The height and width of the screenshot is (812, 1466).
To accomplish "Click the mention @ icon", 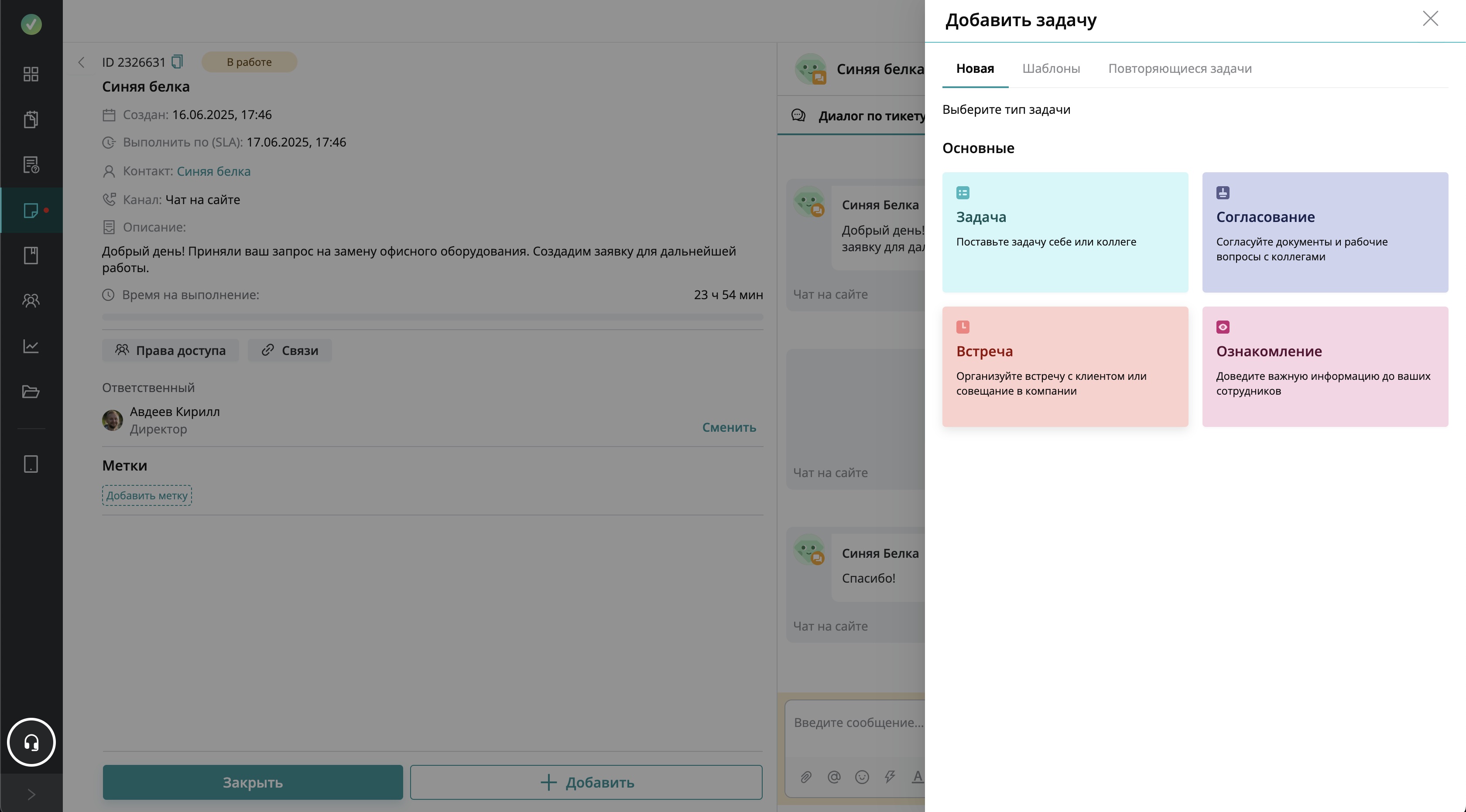I will (834, 777).
